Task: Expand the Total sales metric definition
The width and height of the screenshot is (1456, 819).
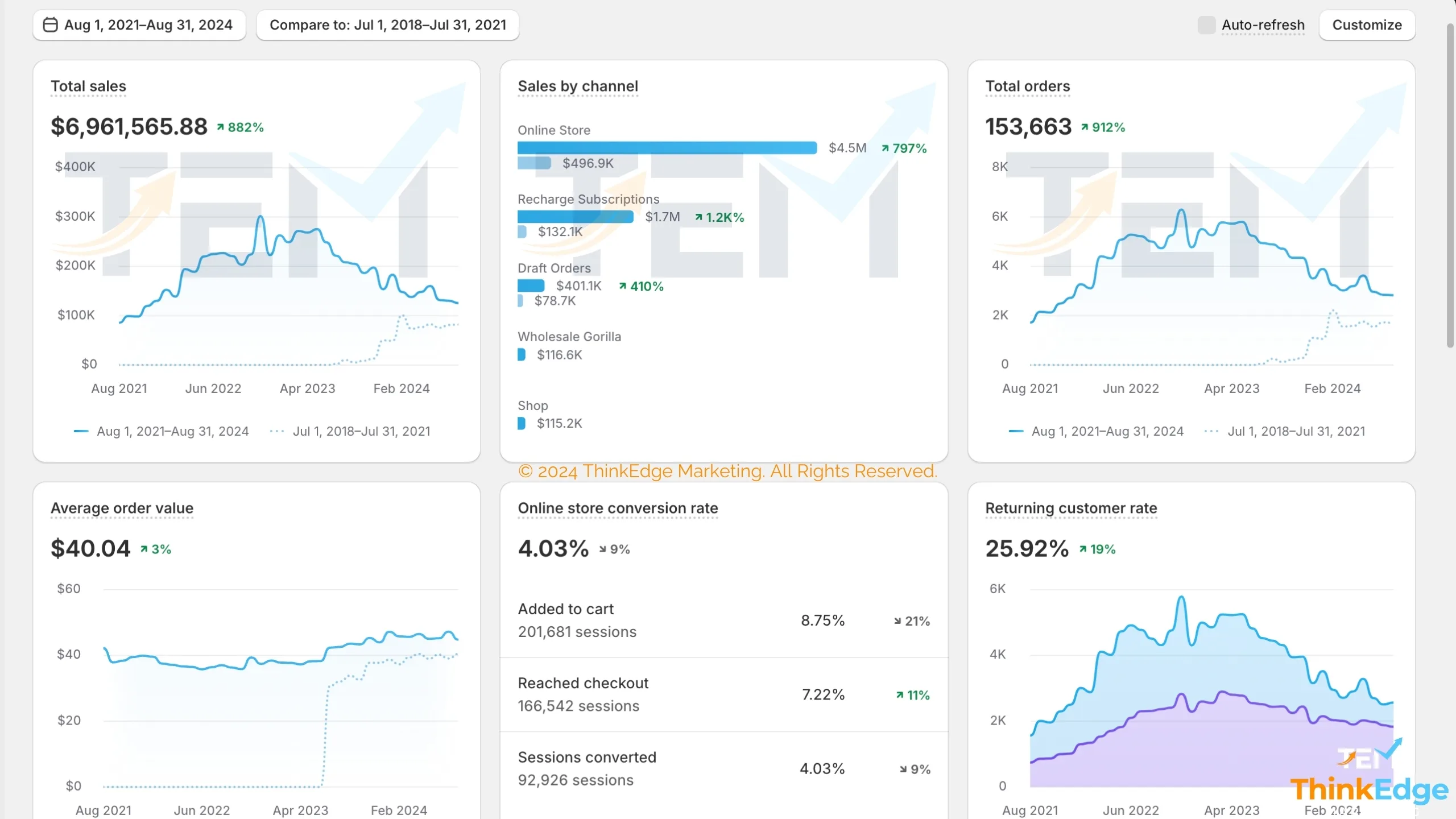Action: [x=88, y=86]
